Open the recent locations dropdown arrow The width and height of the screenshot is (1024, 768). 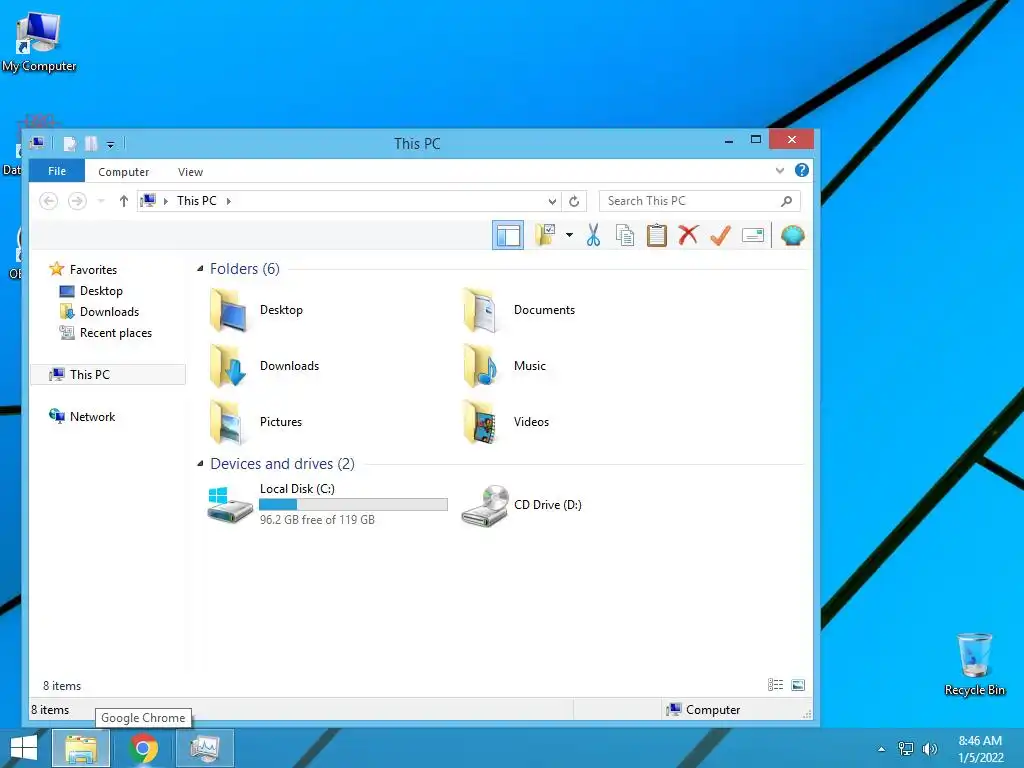pos(101,200)
